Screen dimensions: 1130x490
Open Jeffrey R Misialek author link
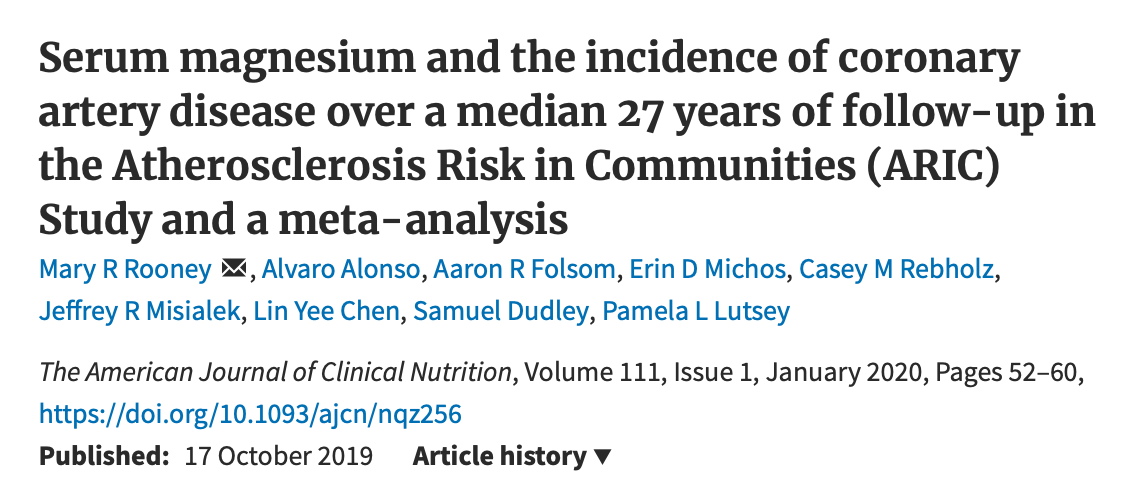coord(139,311)
